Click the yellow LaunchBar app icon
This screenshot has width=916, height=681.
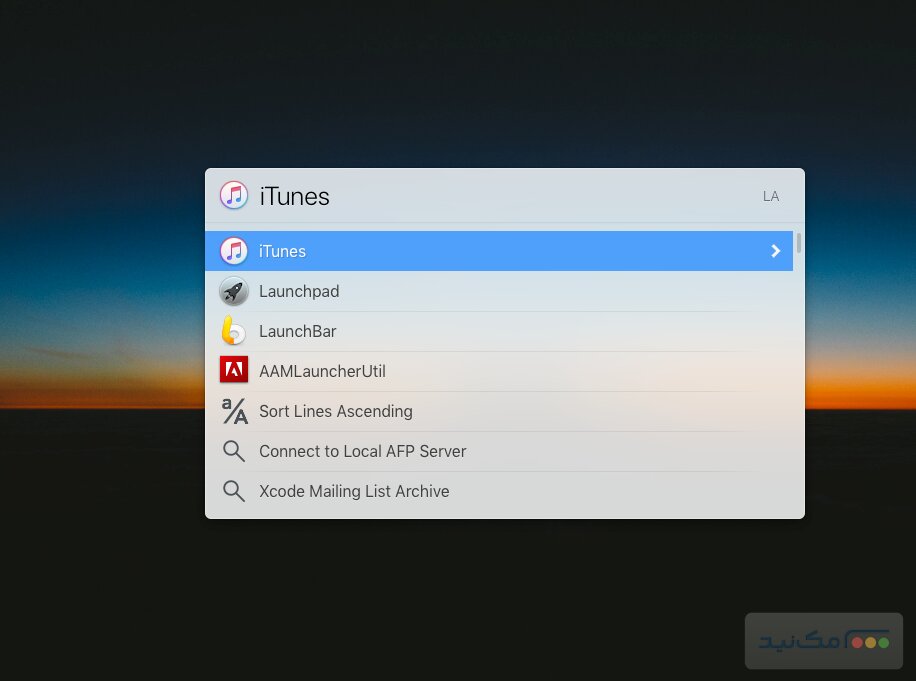[x=234, y=331]
